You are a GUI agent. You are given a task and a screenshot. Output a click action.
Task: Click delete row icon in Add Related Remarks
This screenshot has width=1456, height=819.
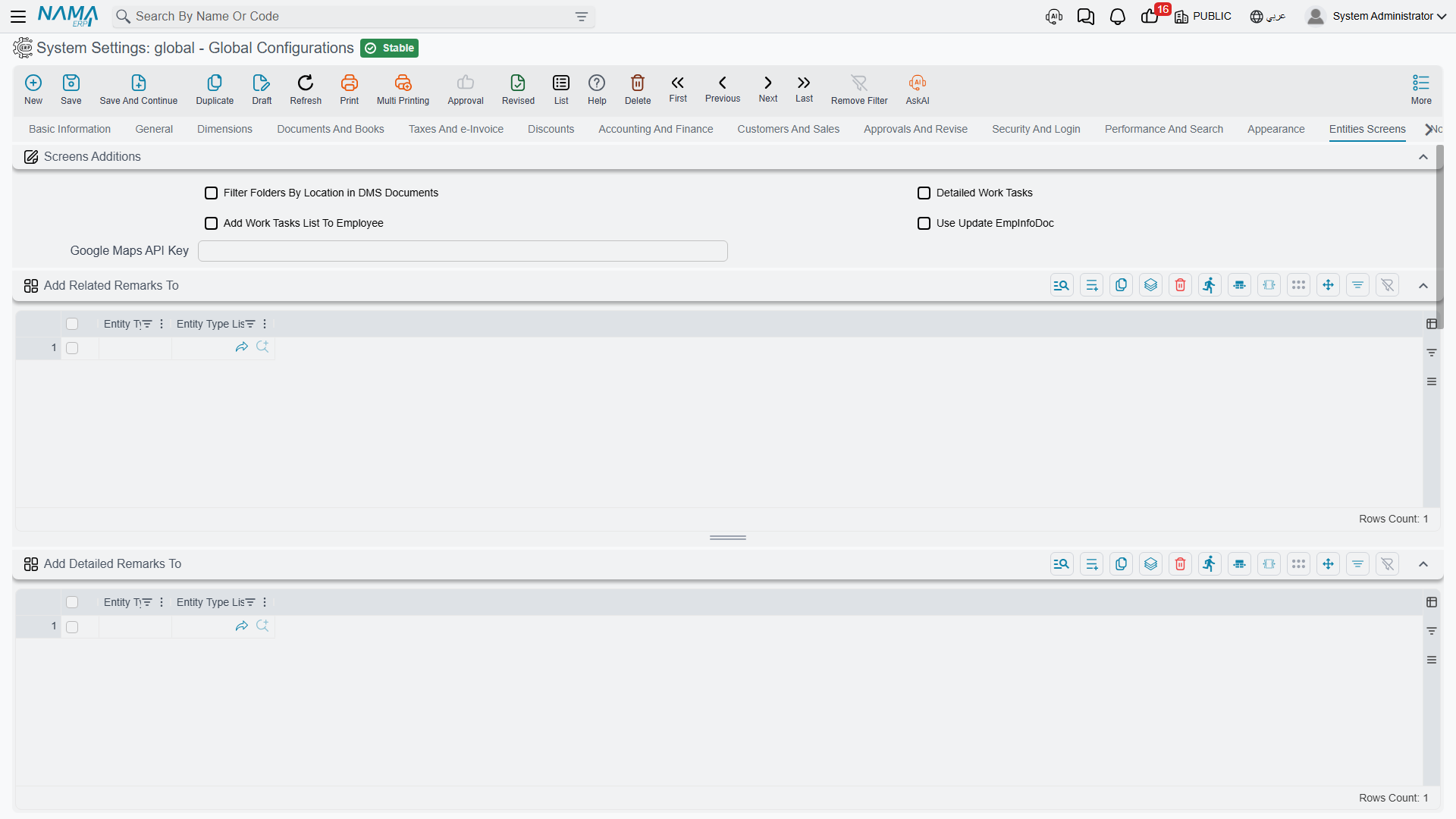1180,286
